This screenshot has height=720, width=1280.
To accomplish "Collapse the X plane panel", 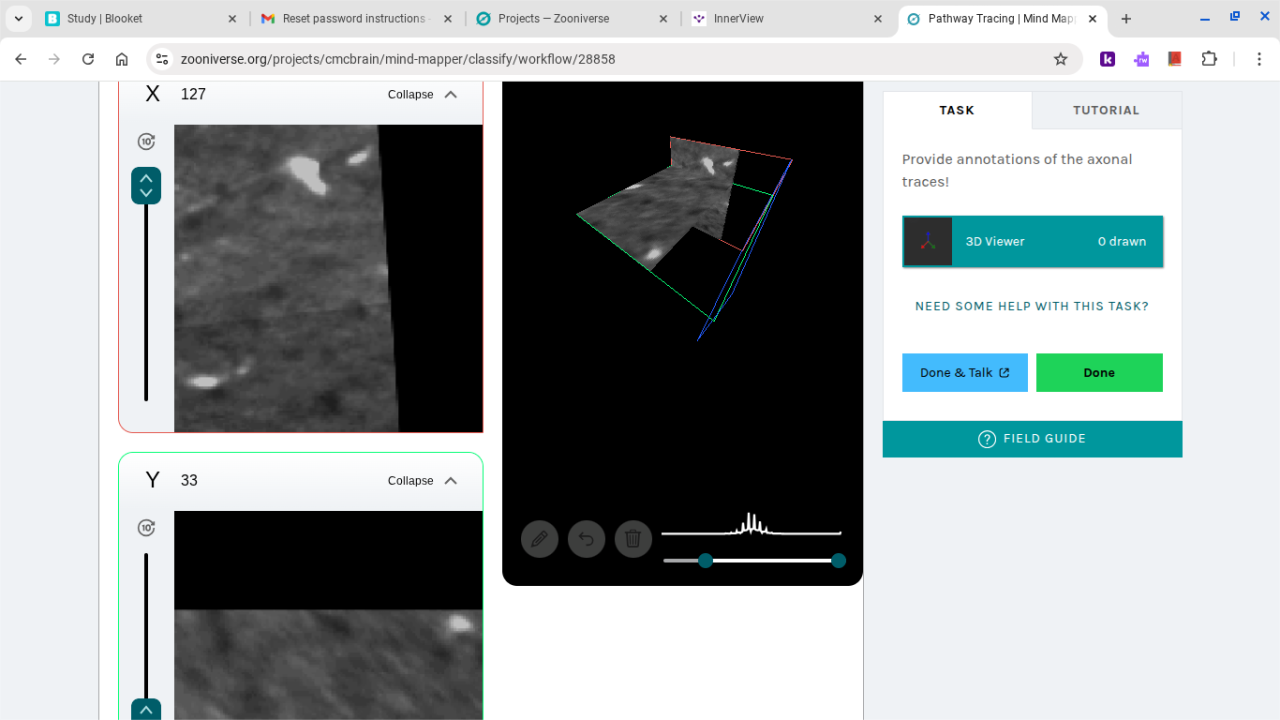I will coord(422,94).
